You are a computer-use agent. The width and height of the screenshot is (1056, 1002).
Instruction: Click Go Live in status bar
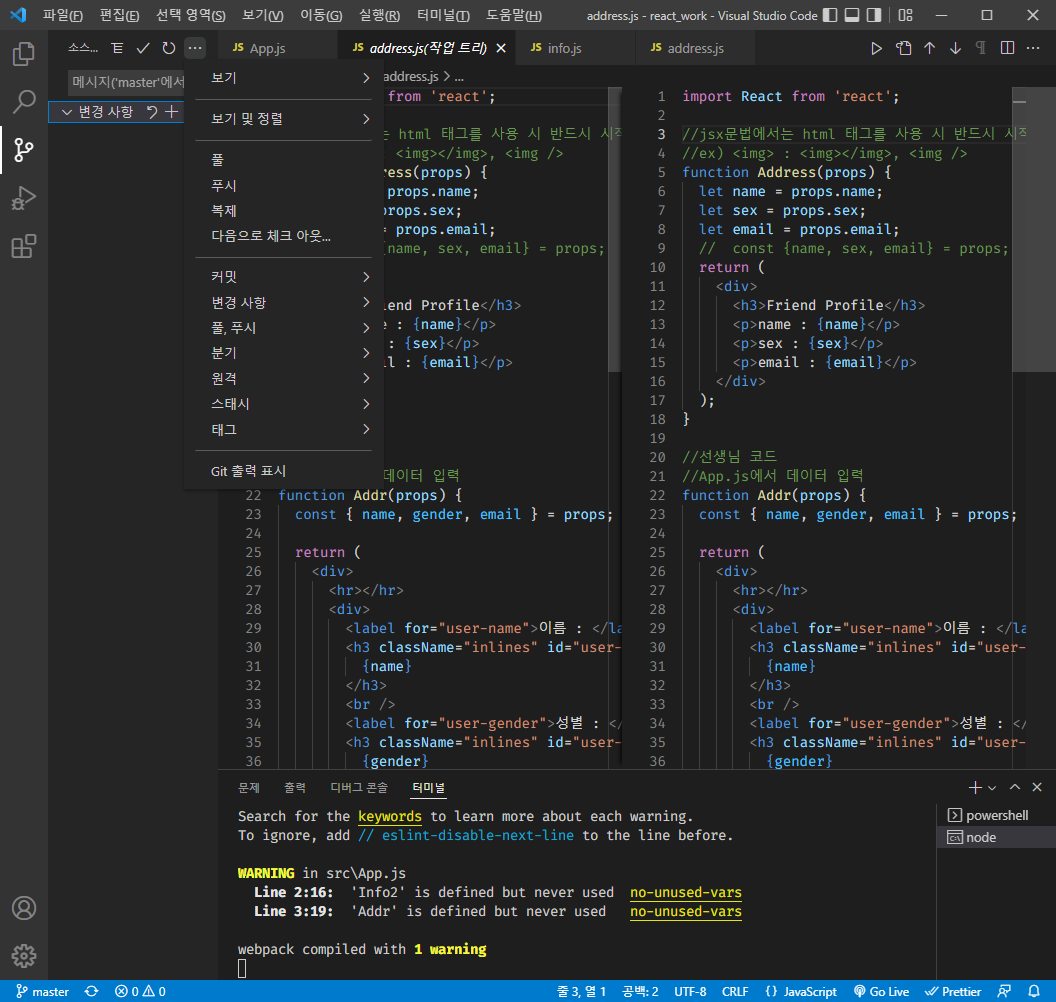(882, 991)
